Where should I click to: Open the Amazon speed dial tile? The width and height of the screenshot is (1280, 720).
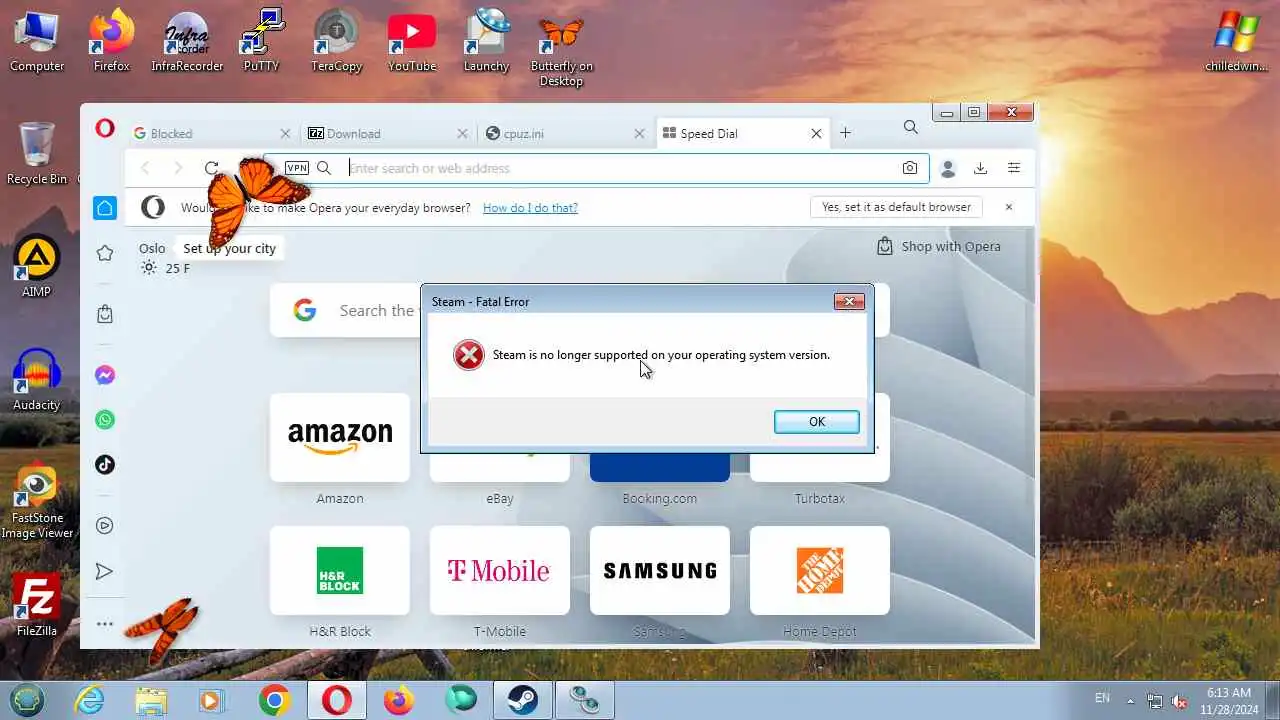340,437
